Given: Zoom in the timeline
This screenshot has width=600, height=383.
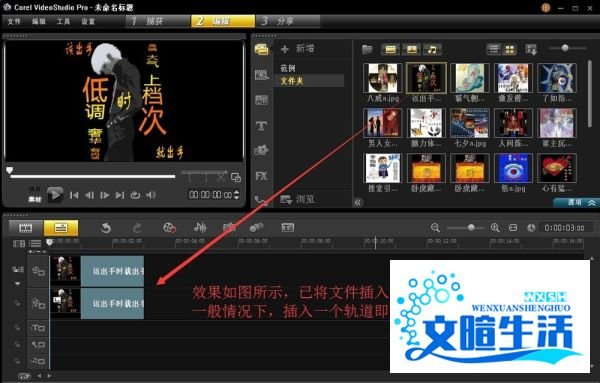Looking at the screenshot, I should [495, 228].
